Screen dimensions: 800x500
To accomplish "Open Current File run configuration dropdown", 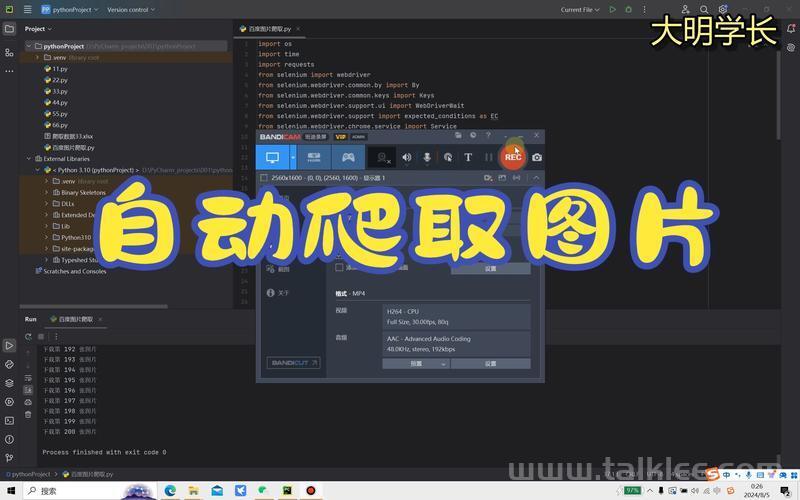I will click(x=580, y=9).
